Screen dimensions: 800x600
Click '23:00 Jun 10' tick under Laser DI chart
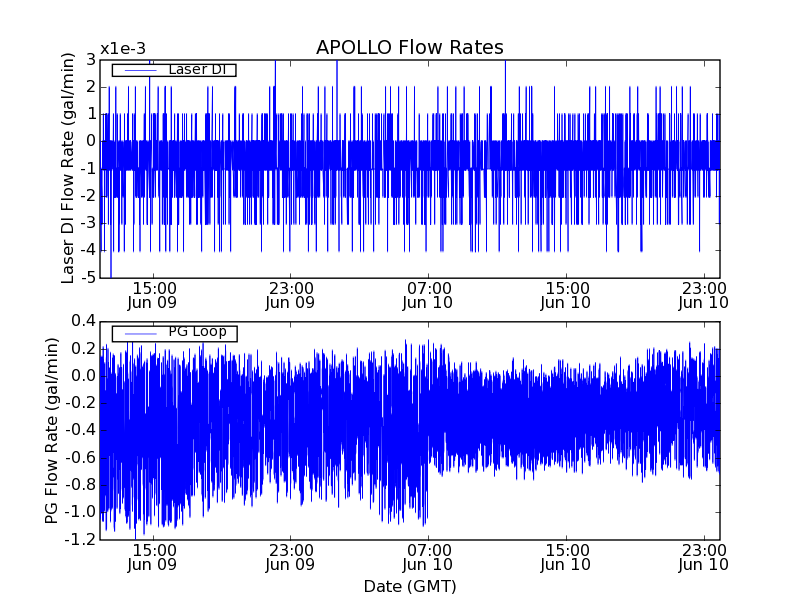(x=704, y=295)
